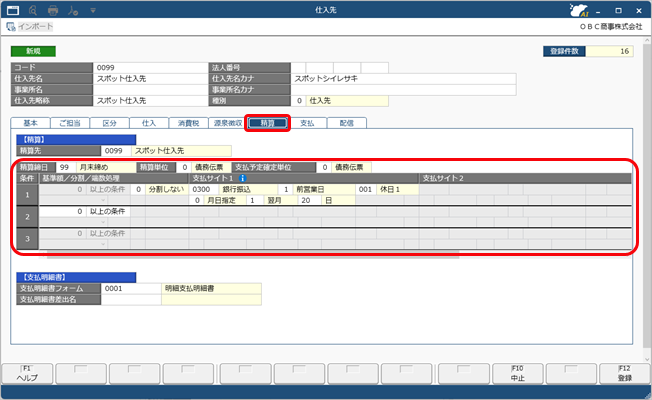Expand the quick access toolbar dropdown arrow
Image resolution: width=652 pixels, height=400 pixels.
pos(93,10)
